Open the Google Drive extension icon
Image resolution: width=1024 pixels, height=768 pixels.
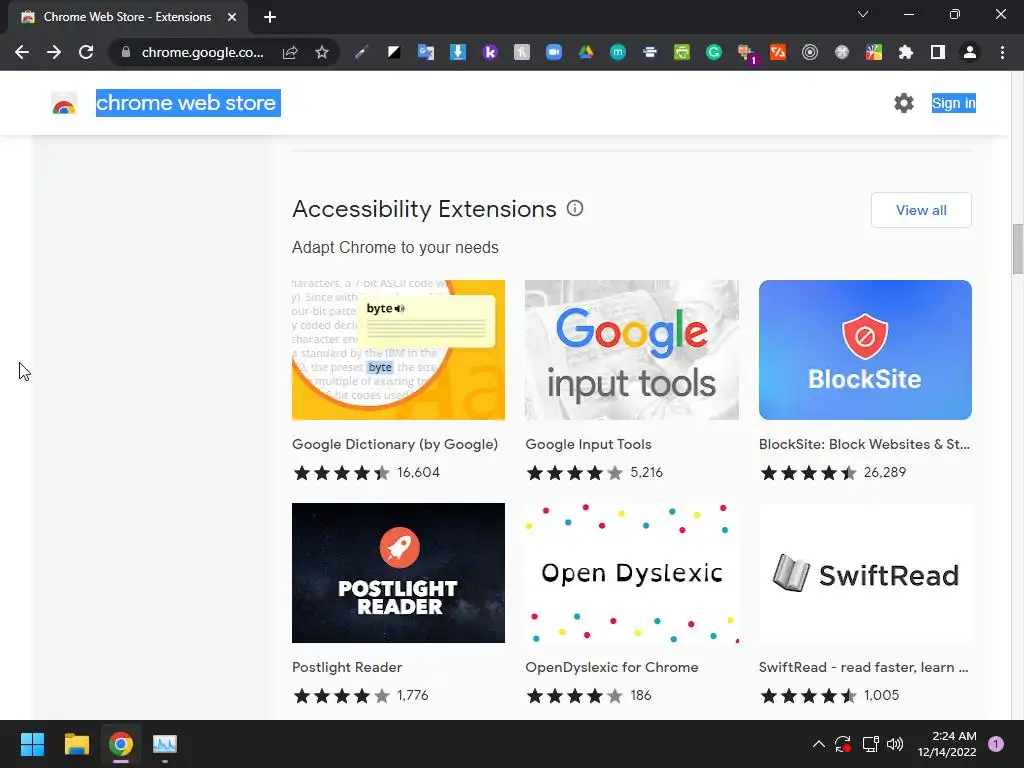586,52
